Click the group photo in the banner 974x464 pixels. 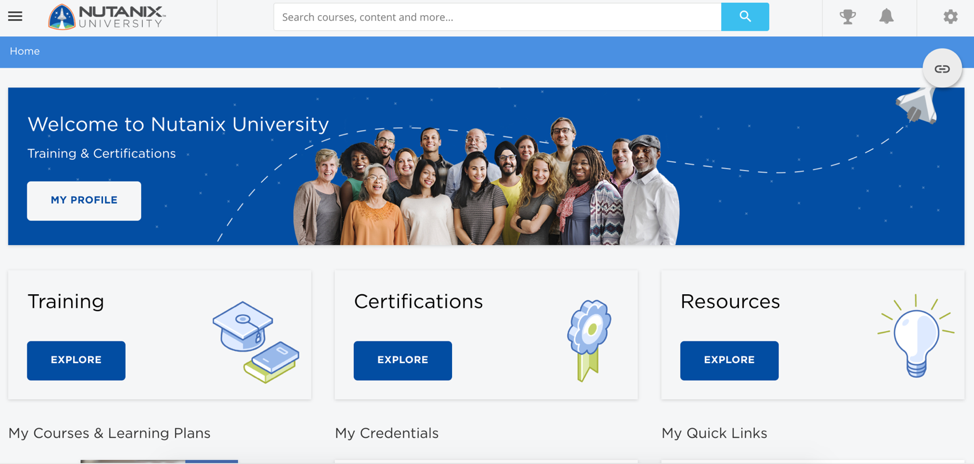pyautogui.click(x=486, y=181)
